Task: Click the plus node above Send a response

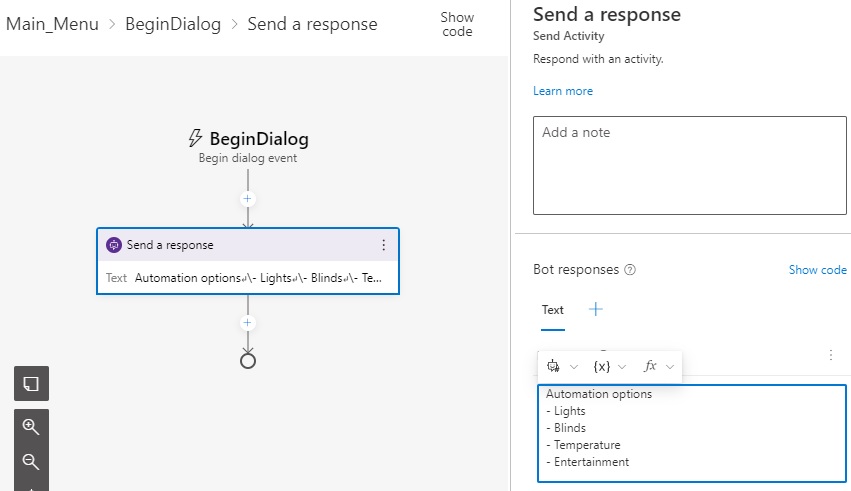Action: click(248, 199)
